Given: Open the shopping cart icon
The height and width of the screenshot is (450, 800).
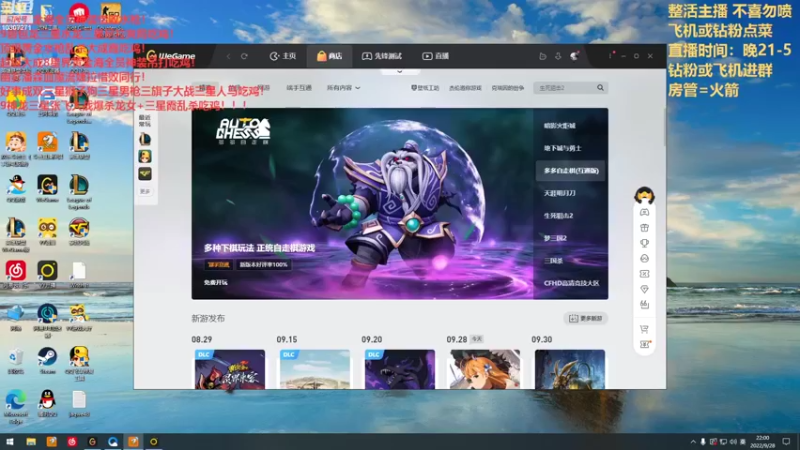Looking at the screenshot, I should point(644,329).
